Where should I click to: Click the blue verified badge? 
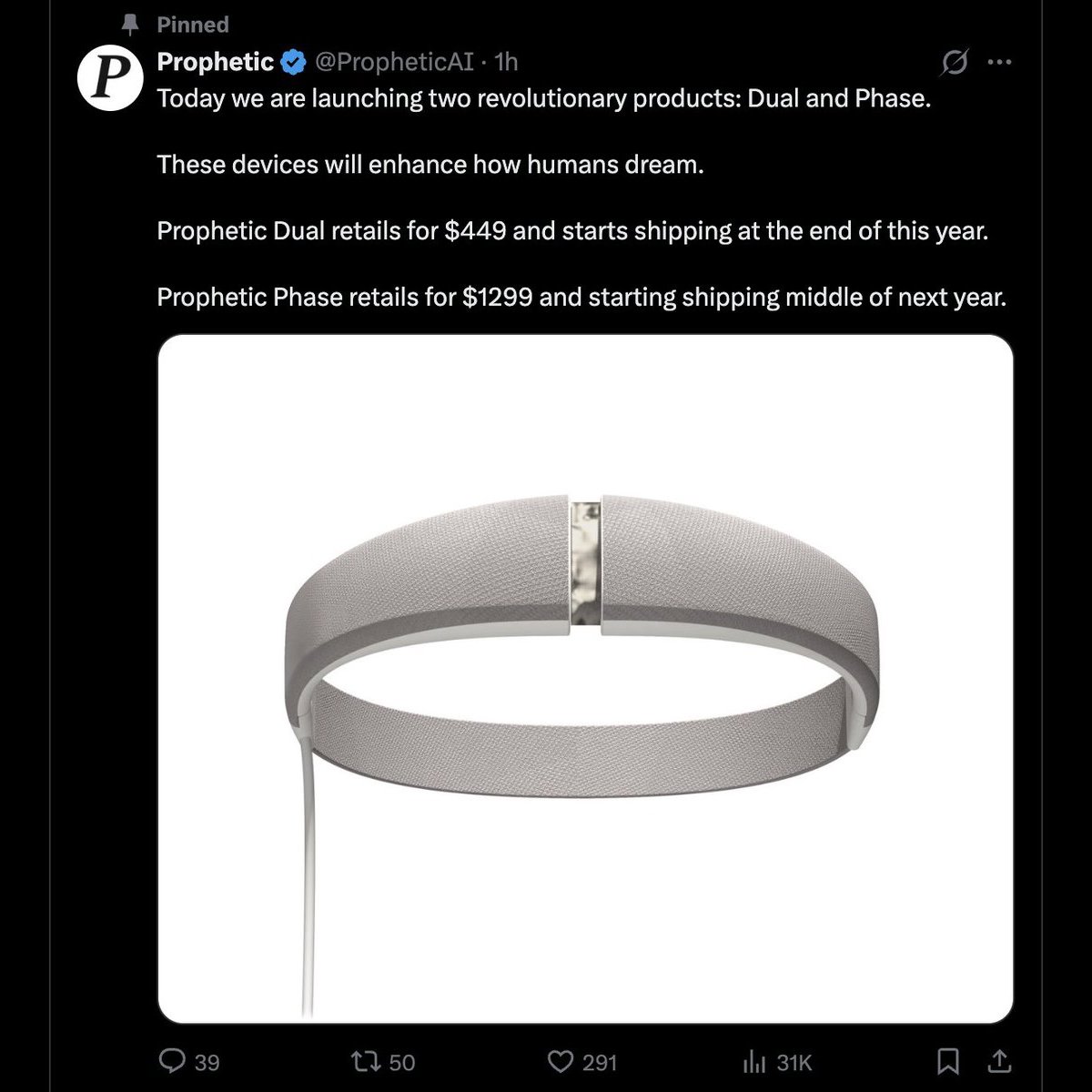(292, 62)
